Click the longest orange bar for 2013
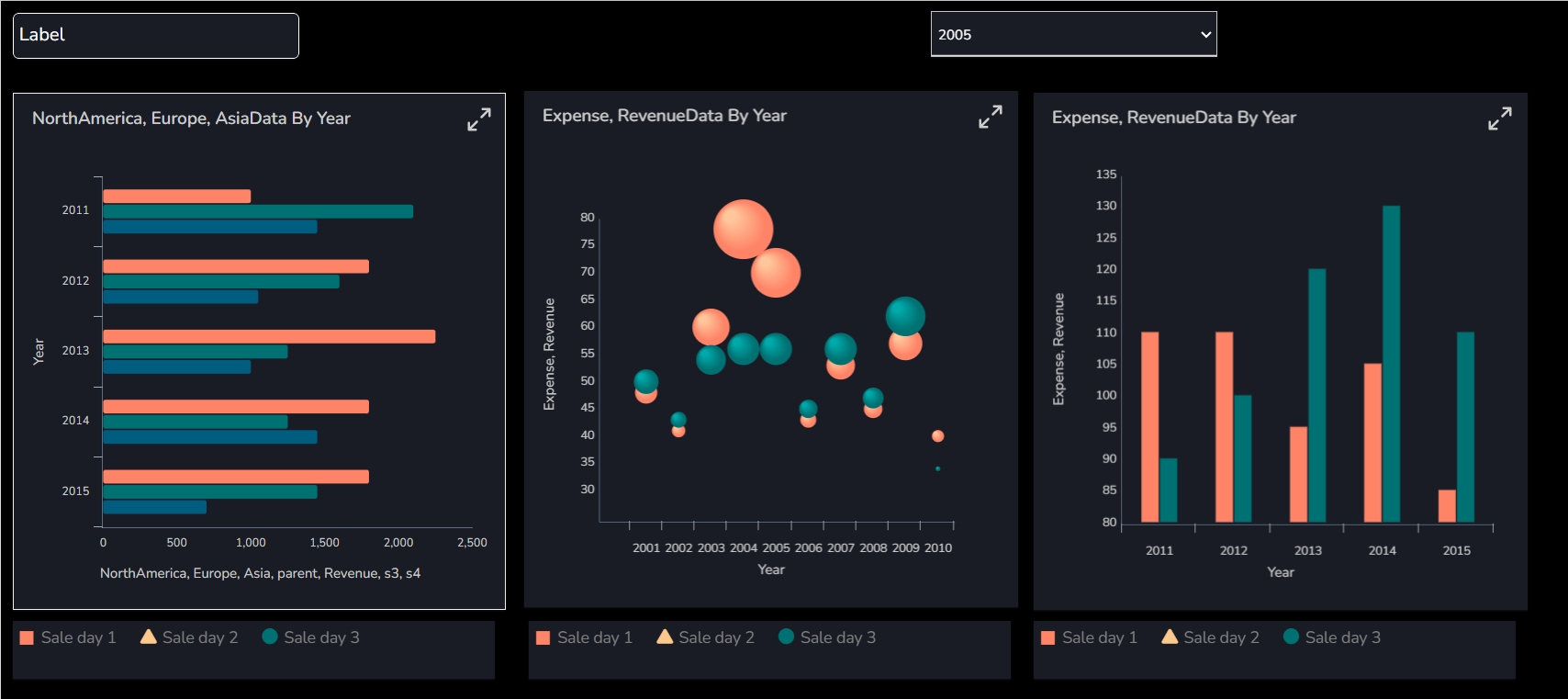Screen dimensions: 1568x699 point(269,336)
